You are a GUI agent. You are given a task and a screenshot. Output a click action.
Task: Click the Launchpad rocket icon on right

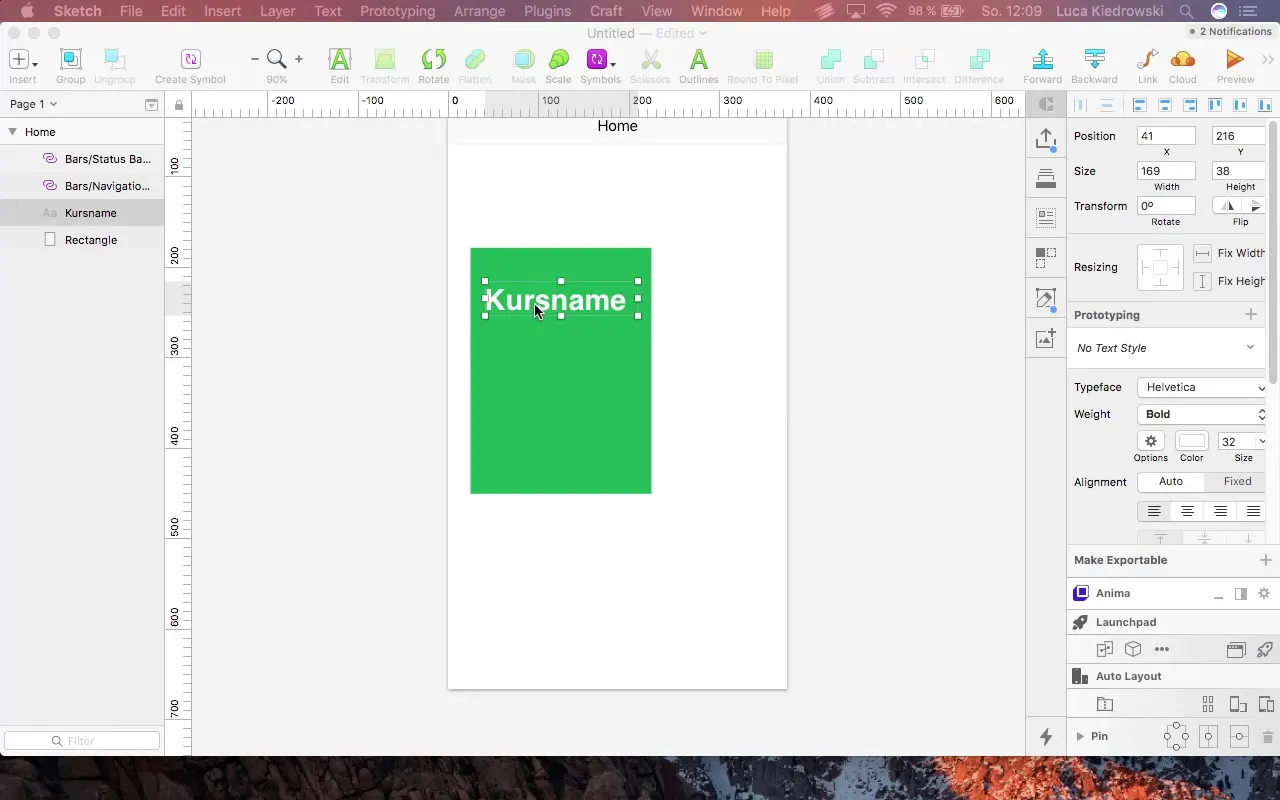point(1264,650)
